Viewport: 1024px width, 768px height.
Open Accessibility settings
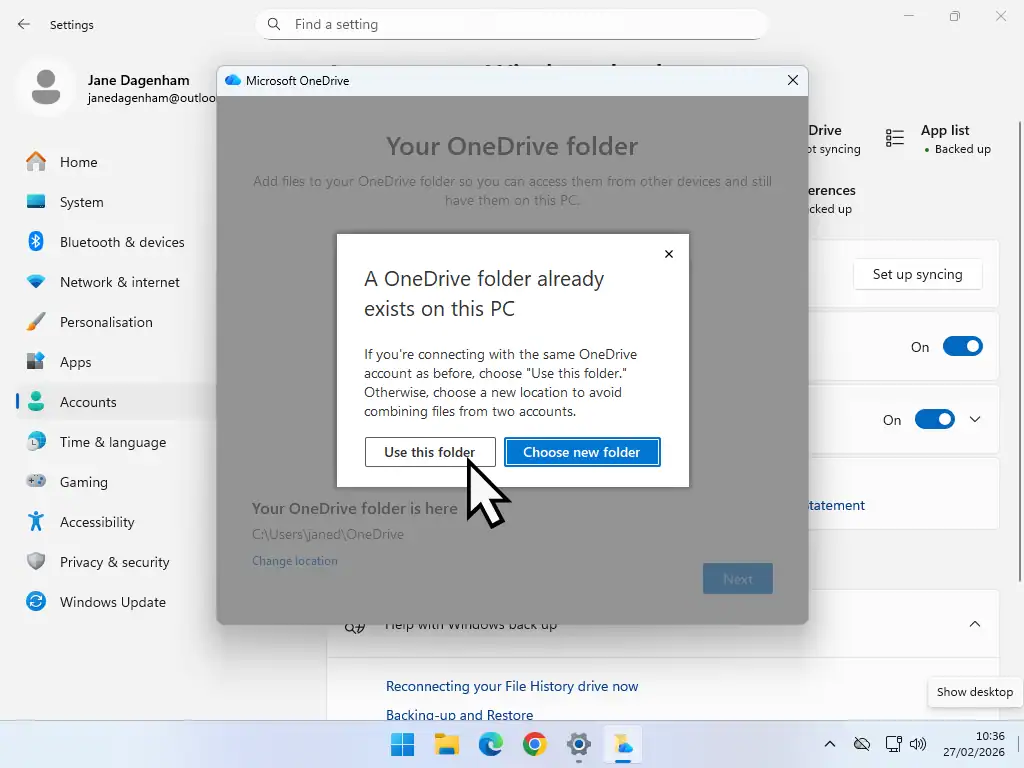97,522
